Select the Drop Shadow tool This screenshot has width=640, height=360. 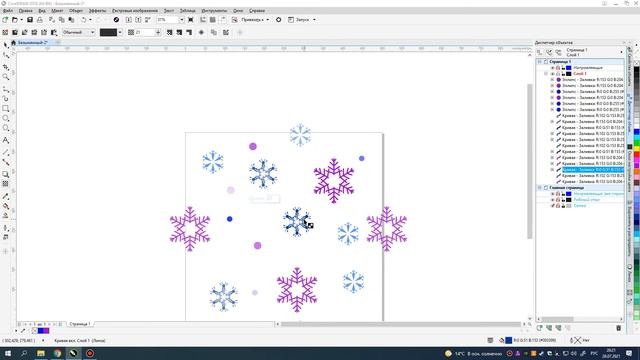[x=5, y=174]
